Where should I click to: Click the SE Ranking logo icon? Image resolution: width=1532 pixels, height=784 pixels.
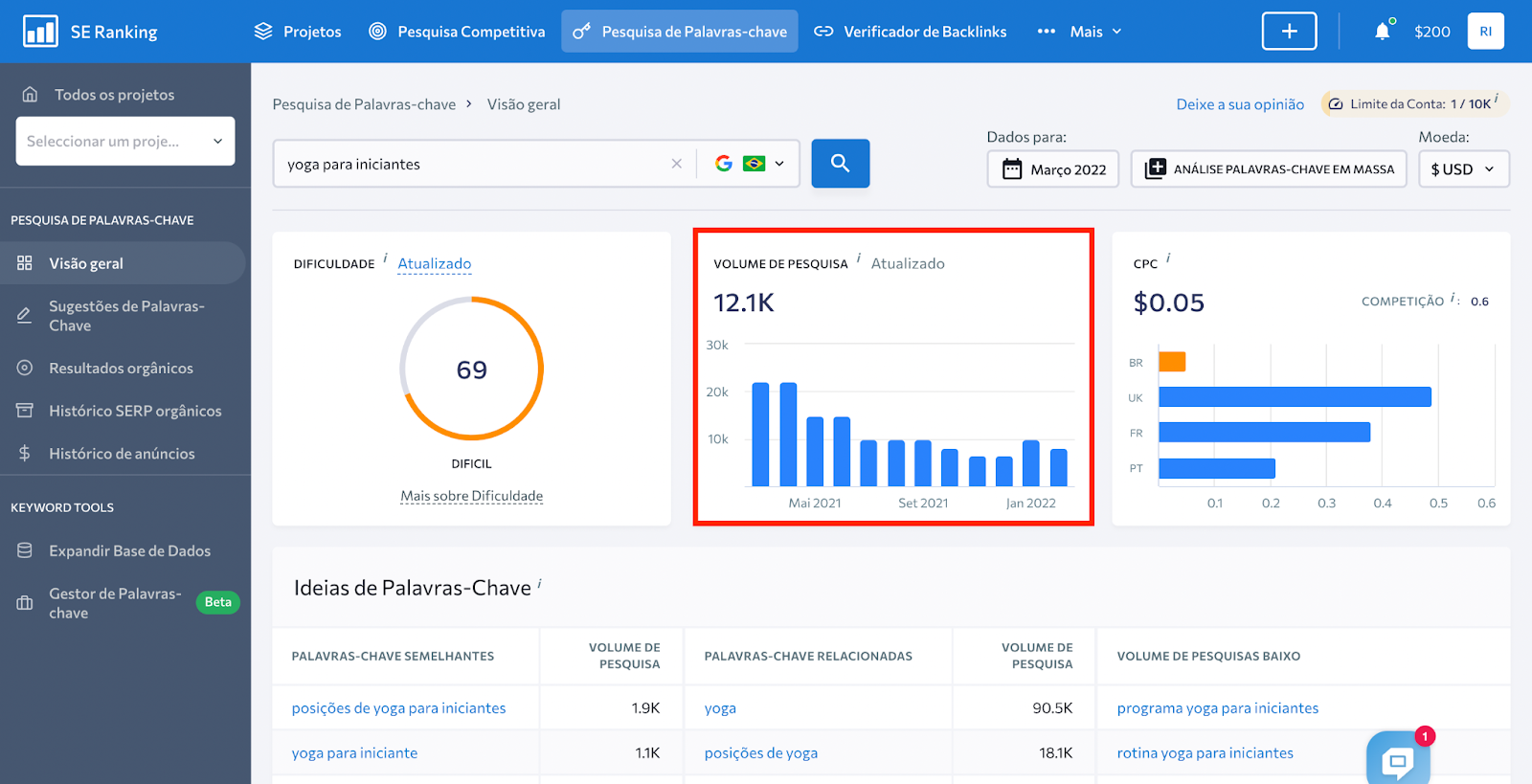(40, 32)
